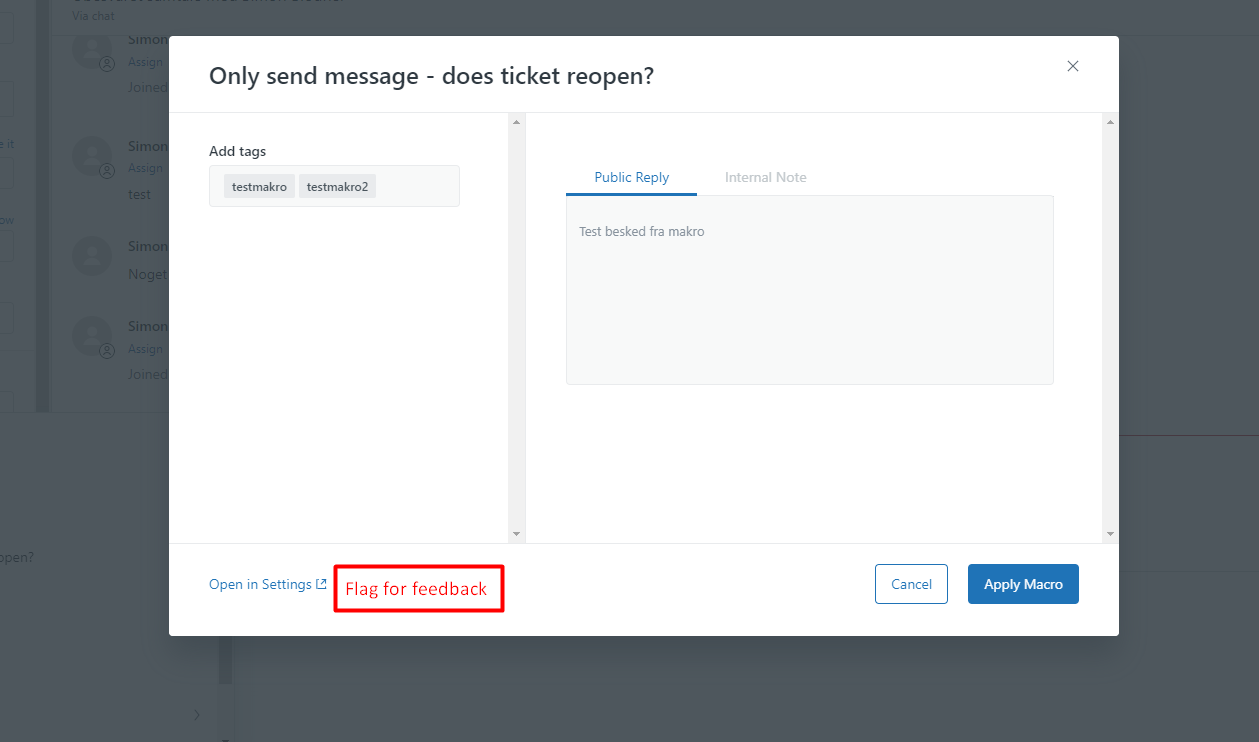Click the avatar beside the 'test' chat message
The width and height of the screenshot is (1259, 742).
coord(91,155)
